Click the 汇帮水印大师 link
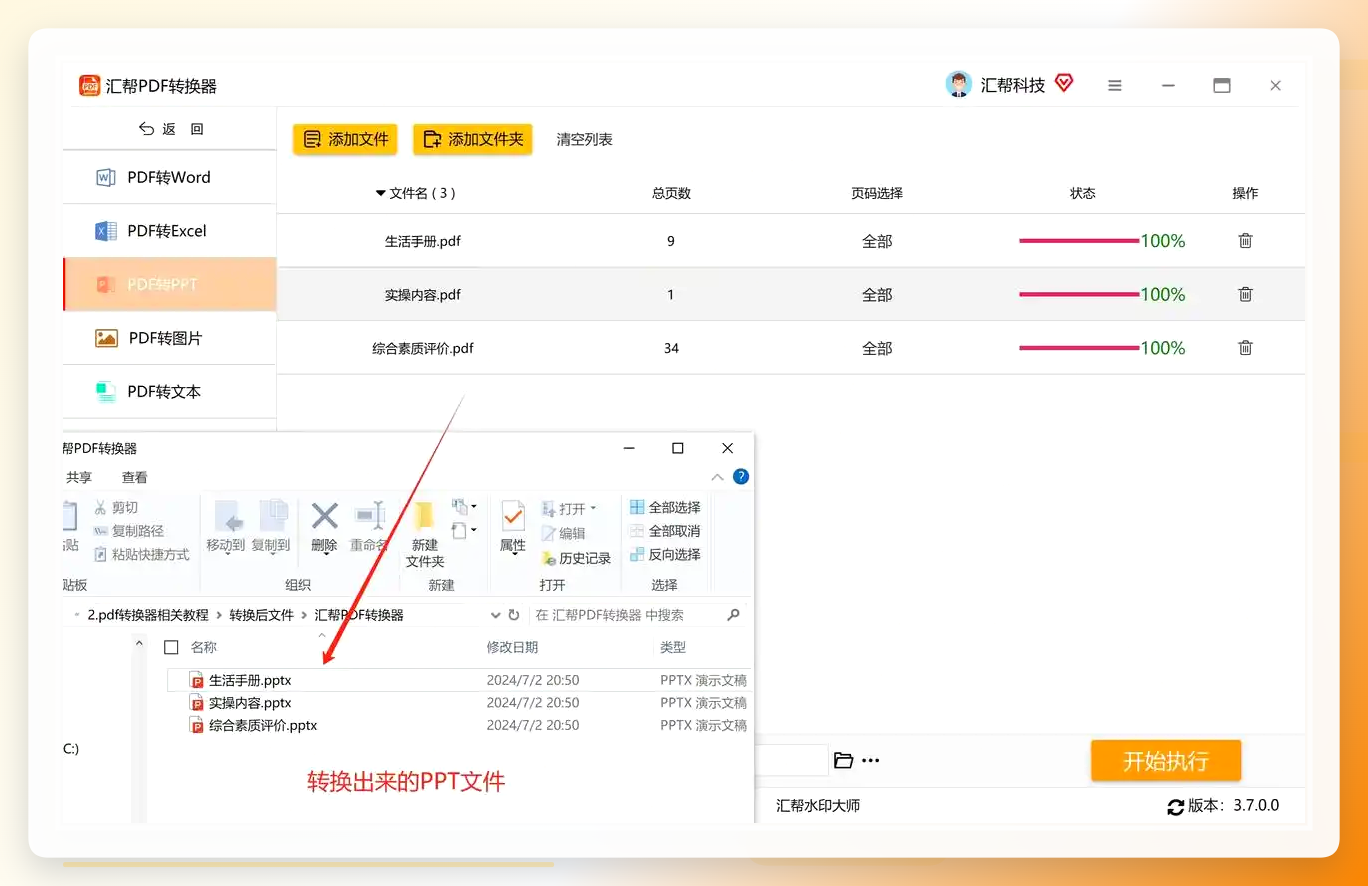Screen dimensions: 1368x886 818,805
